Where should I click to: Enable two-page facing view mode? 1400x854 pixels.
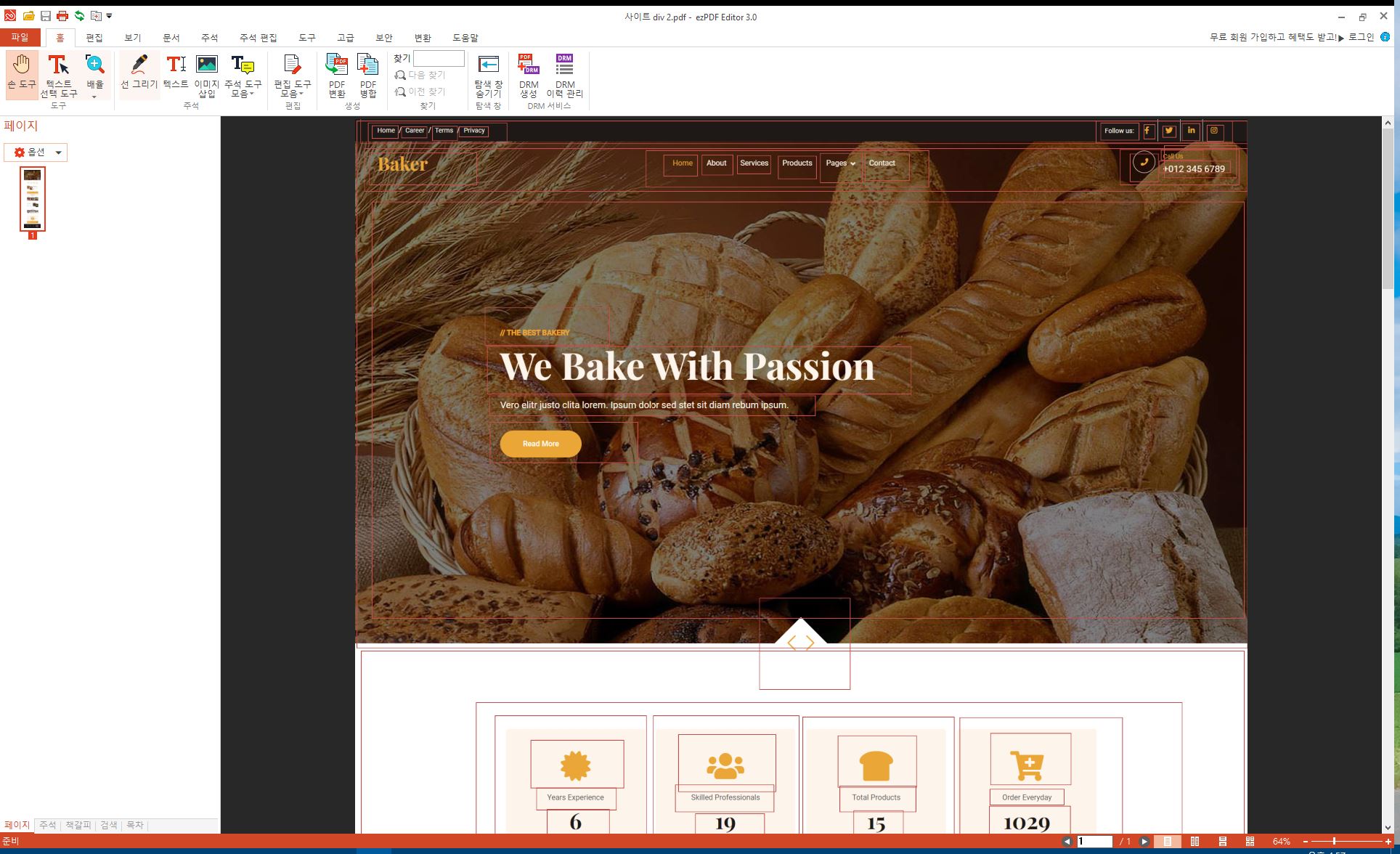click(1195, 842)
